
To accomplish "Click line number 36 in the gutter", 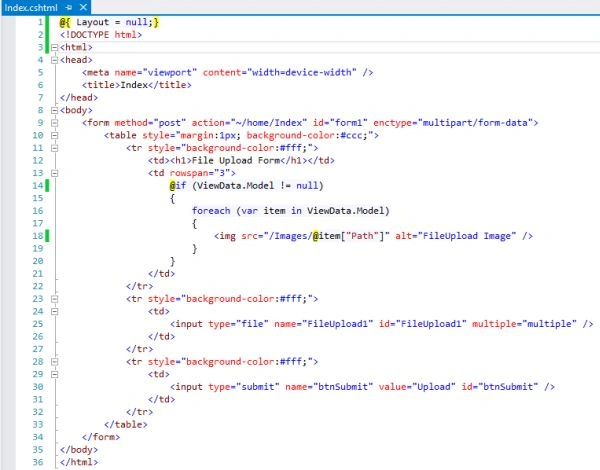I will (x=38, y=462).
